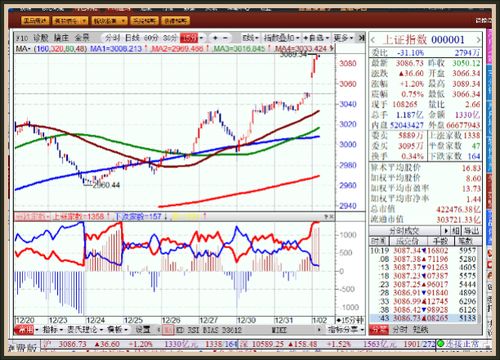This screenshot has height=360, width=500.
Task: Close the indicator sub-panel with x icon
Action: point(332,217)
